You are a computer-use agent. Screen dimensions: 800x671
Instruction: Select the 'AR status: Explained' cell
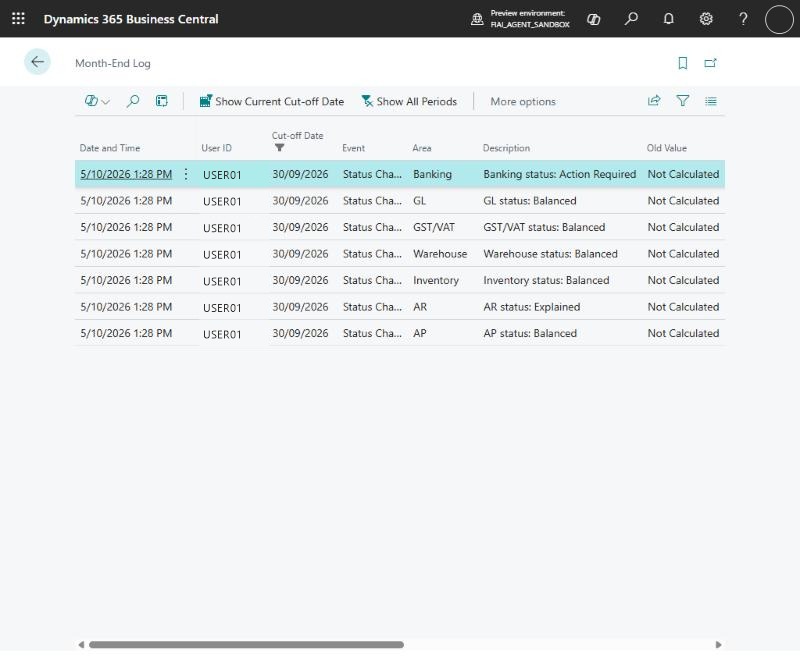532,307
